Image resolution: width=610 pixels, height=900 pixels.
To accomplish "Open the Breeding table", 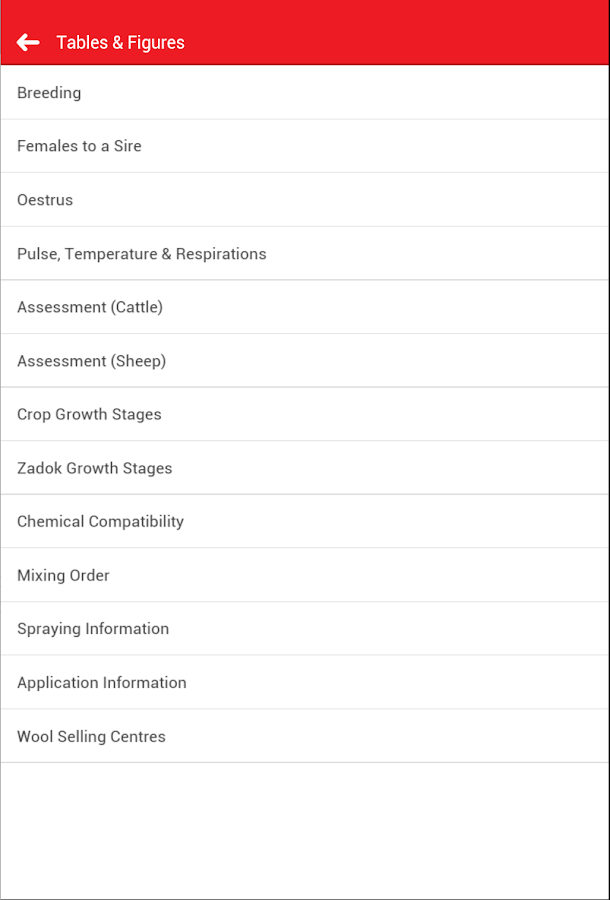I will pyautogui.click(x=49, y=93).
